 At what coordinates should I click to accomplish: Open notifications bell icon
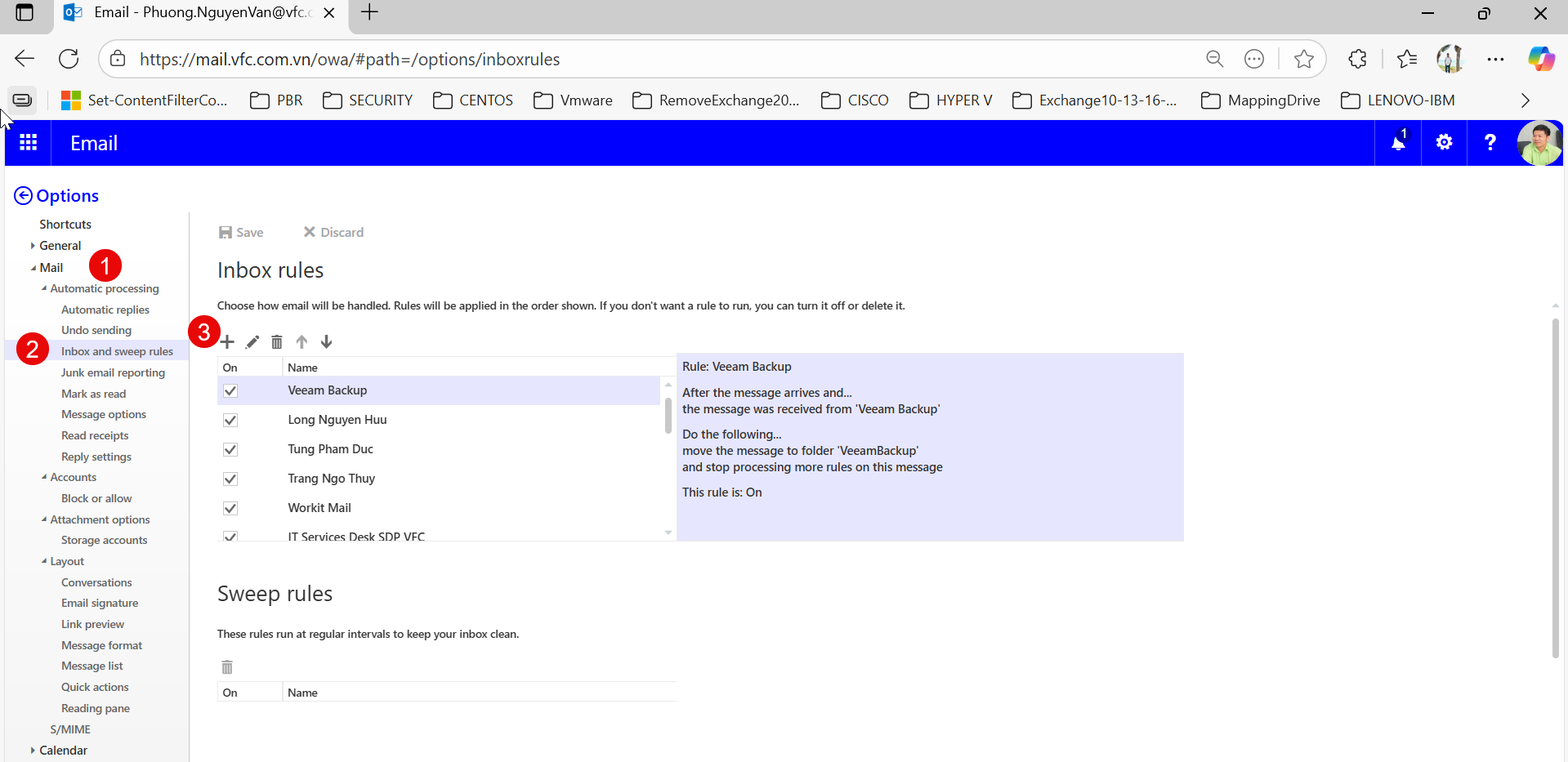click(1398, 143)
